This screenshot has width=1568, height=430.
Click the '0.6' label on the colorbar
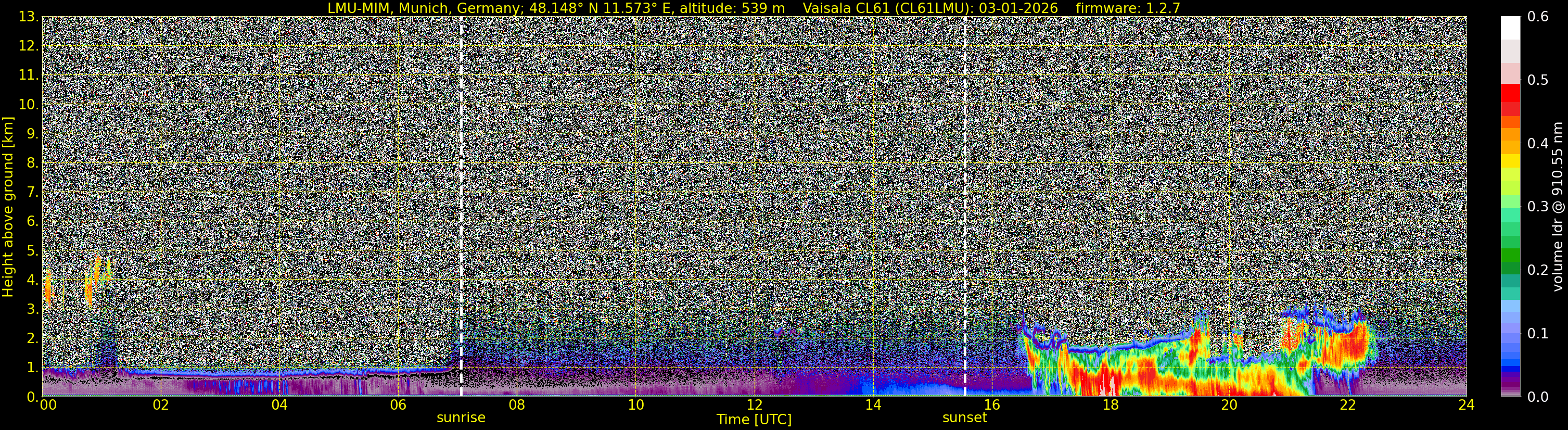point(1538,17)
